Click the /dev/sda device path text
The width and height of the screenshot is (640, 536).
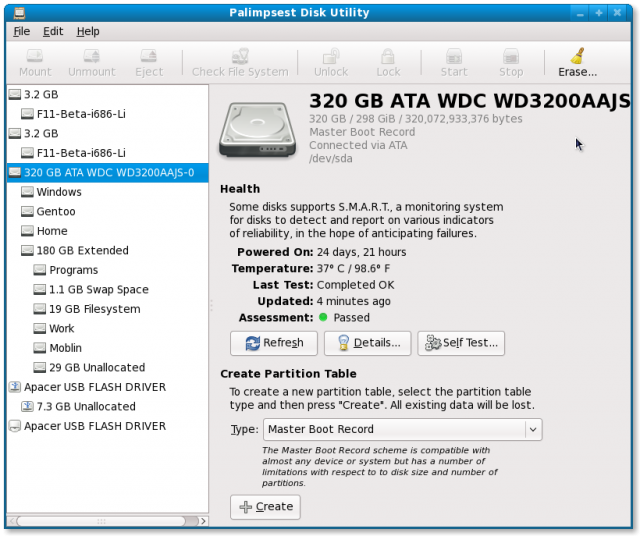click(331, 158)
